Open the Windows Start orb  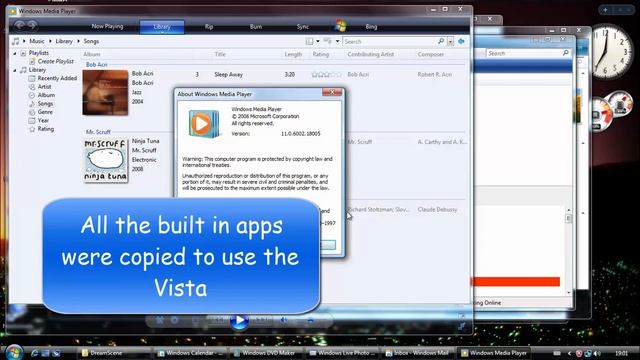(x=14, y=352)
